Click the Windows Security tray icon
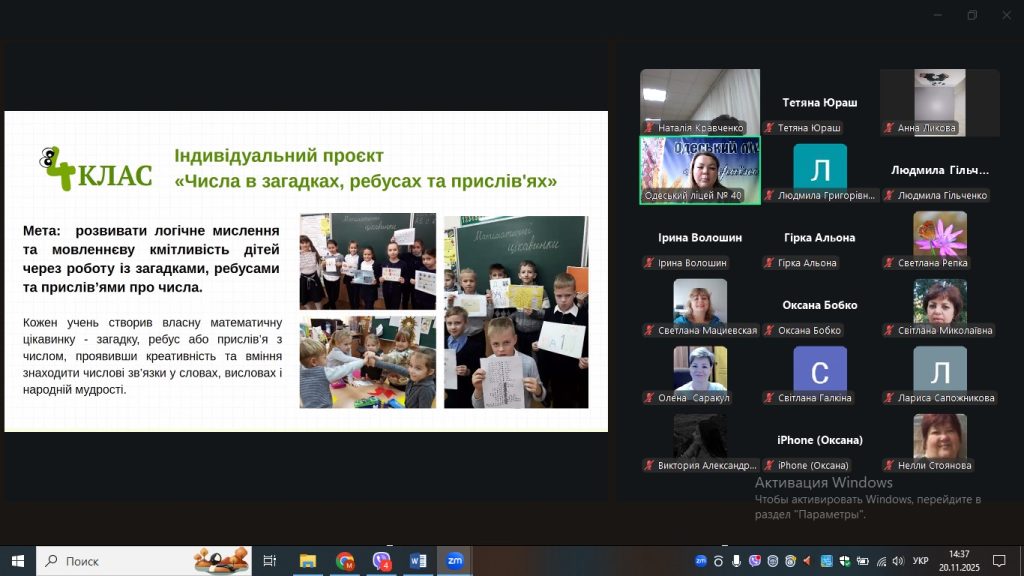1024x576 pixels. [x=843, y=561]
